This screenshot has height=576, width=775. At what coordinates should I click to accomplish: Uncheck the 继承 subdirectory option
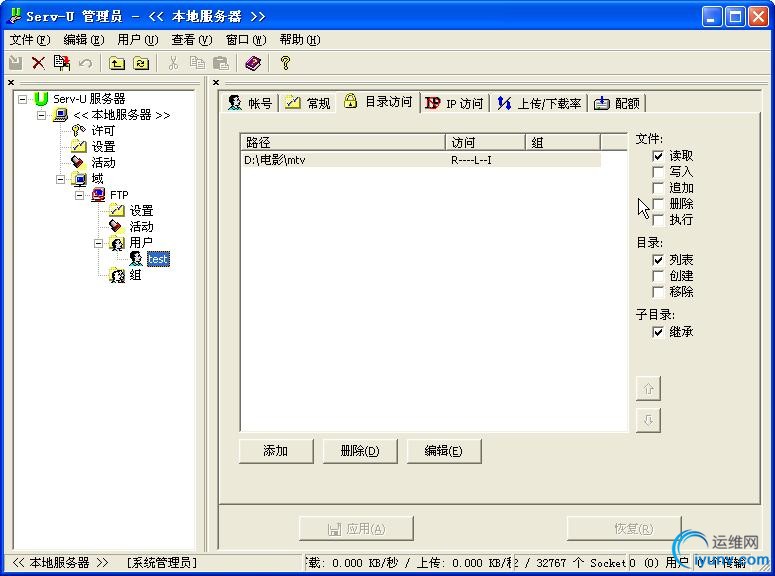click(x=658, y=332)
